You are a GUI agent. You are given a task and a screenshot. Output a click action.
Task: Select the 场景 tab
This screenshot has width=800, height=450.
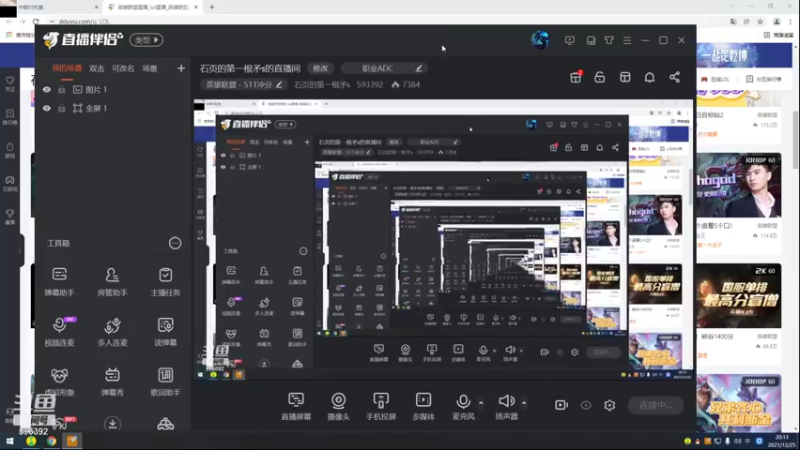(x=150, y=68)
